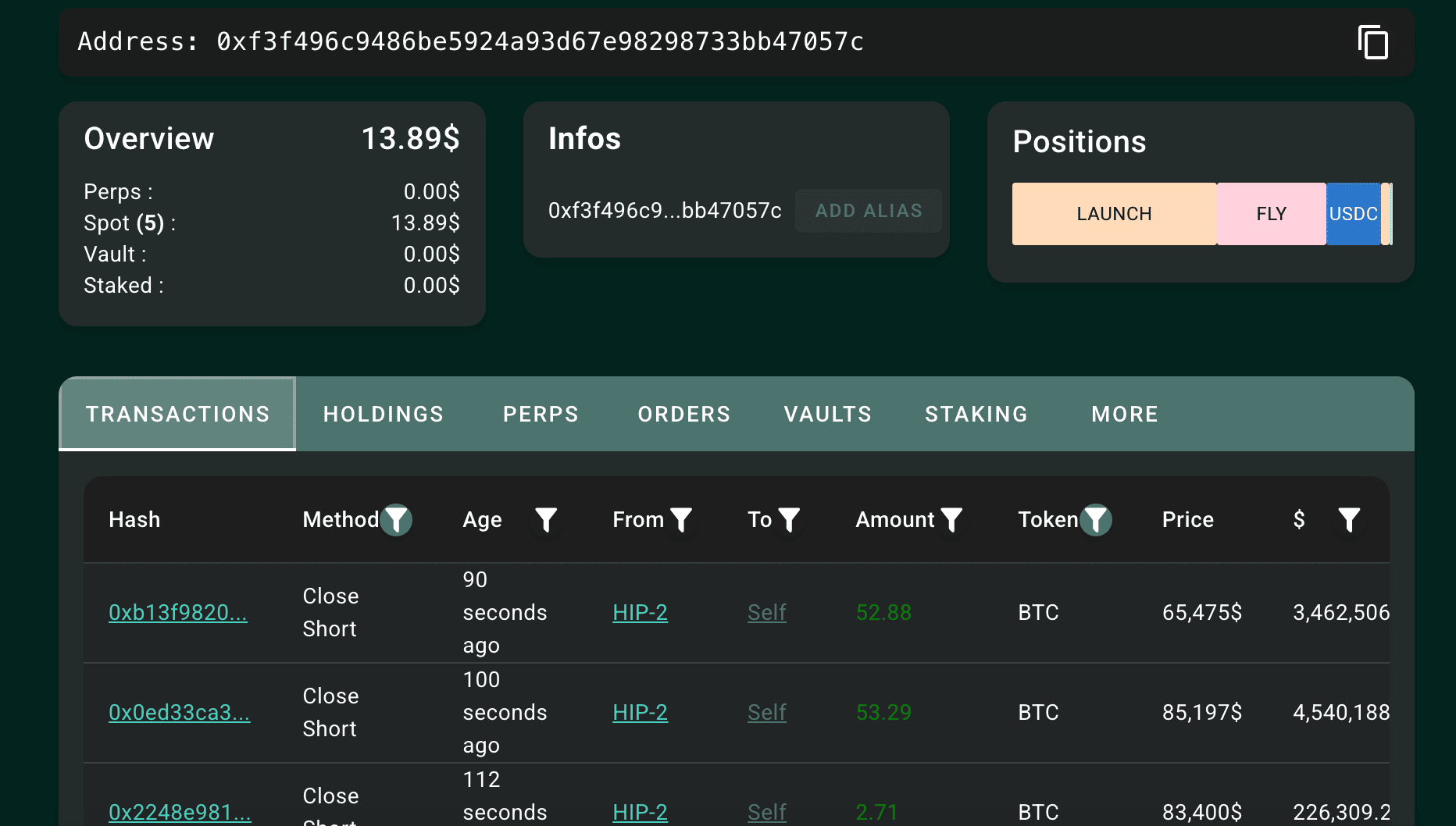Open the dollar value column filter

point(1349,519)
